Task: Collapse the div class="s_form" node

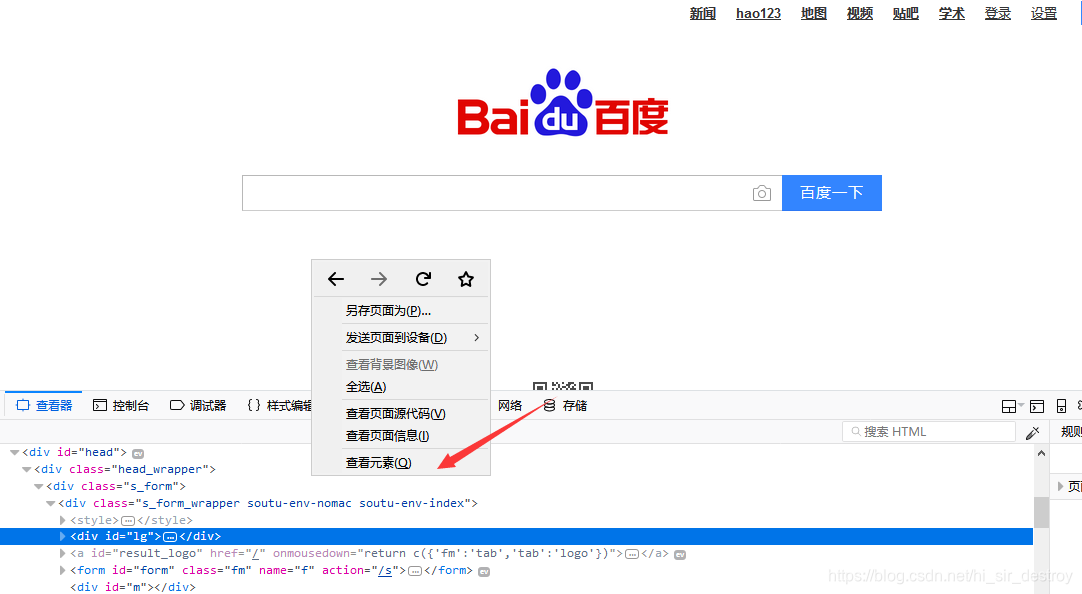Action: (x=39, y=486)
